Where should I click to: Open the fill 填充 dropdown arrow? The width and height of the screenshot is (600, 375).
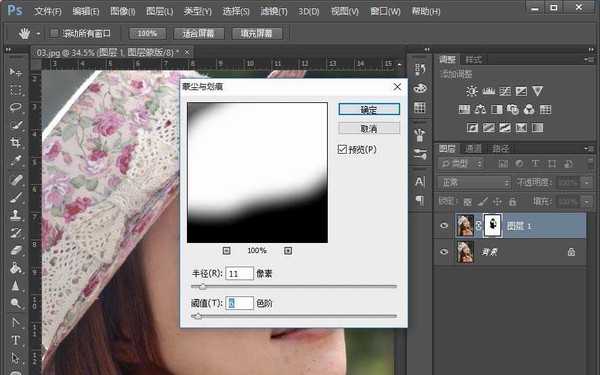pos(587,201)
